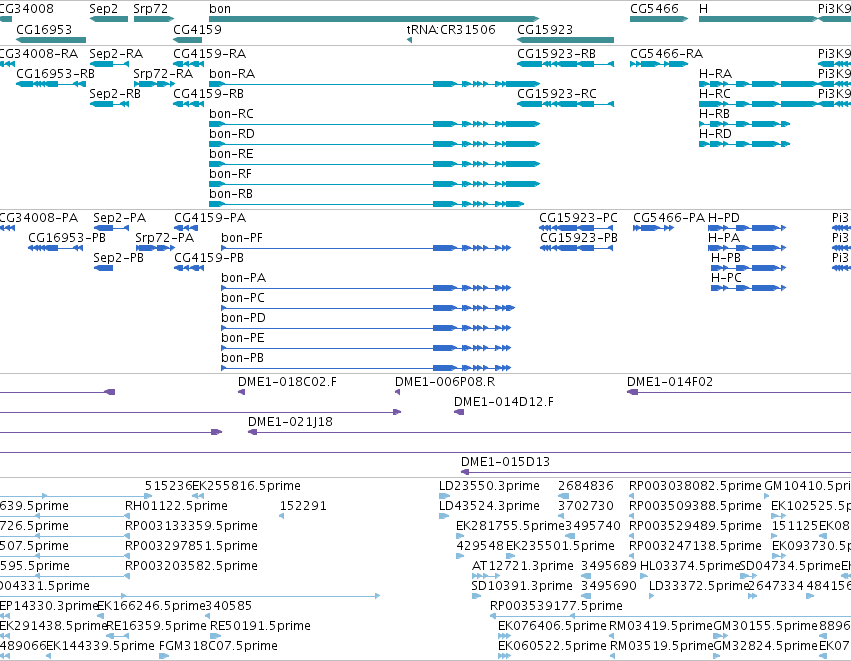This screenshot has height=661, width=851.
Task: Click the CG5466-RA transcript
Action: 659,64
